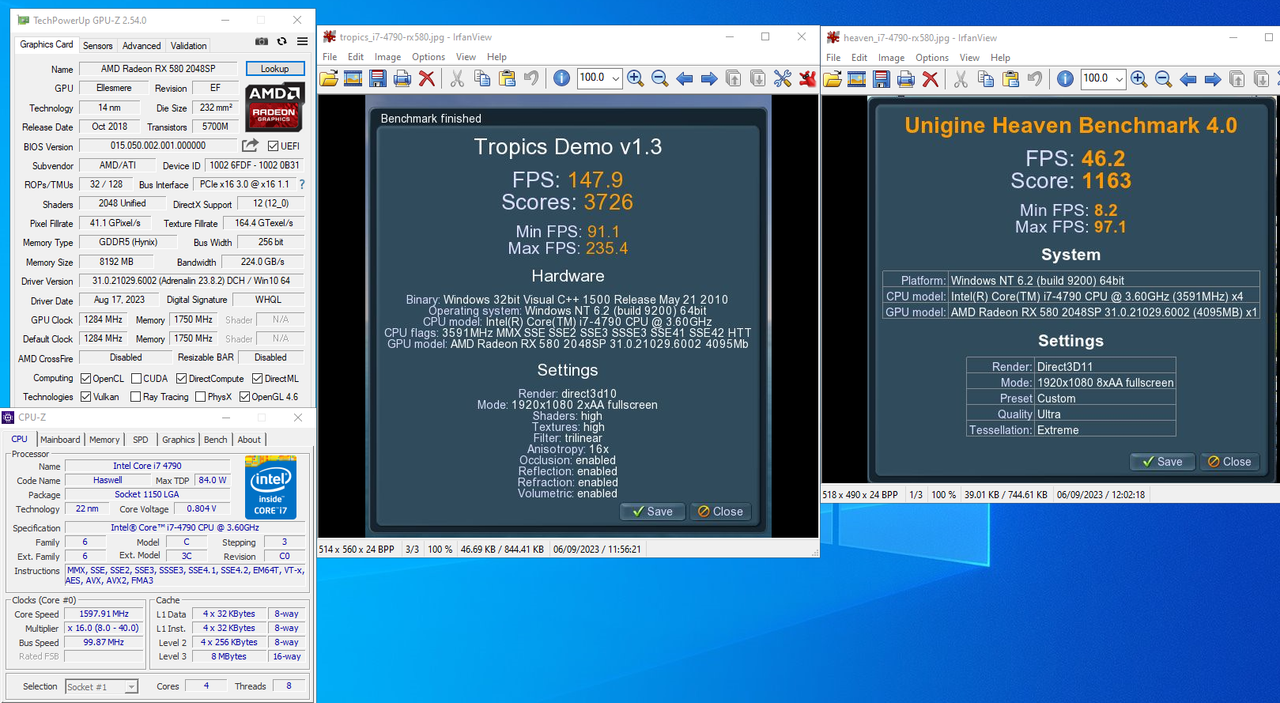The height and width of the screenshot is (703, 1280).
Task: Go to next image in tropics IrfanView window
Action: [709, 78]
